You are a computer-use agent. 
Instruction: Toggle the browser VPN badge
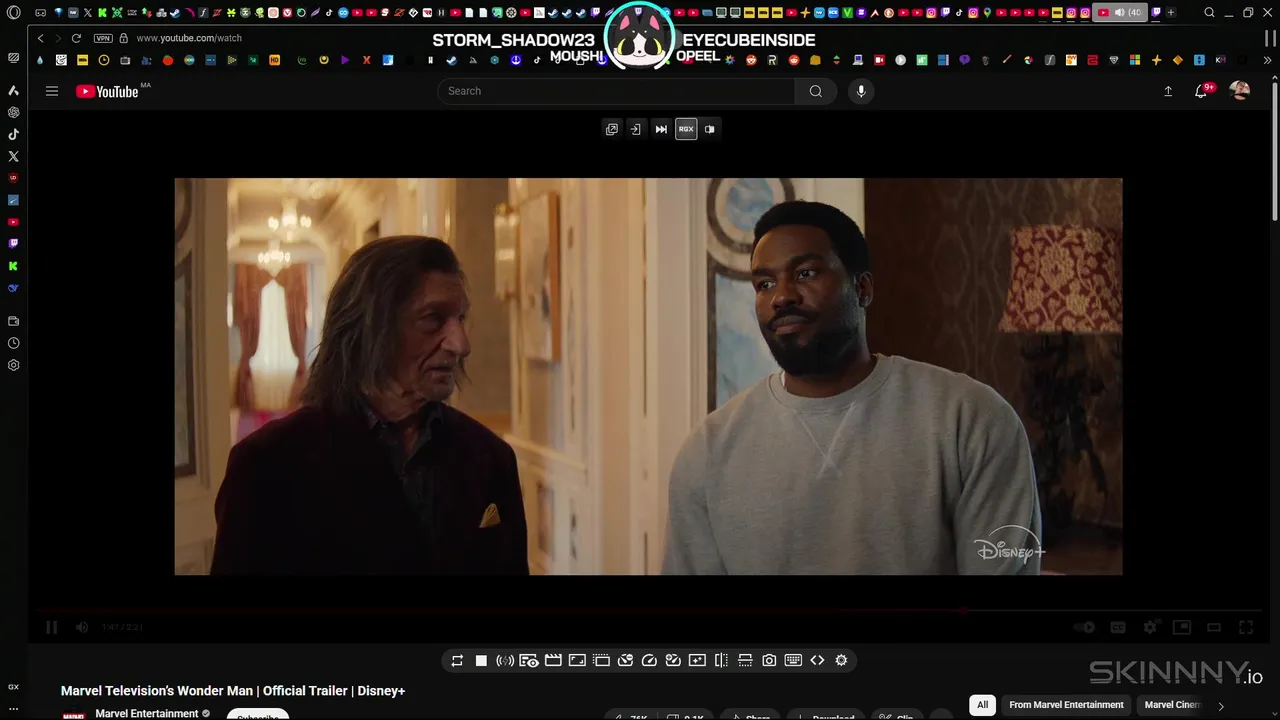[103, 38]
